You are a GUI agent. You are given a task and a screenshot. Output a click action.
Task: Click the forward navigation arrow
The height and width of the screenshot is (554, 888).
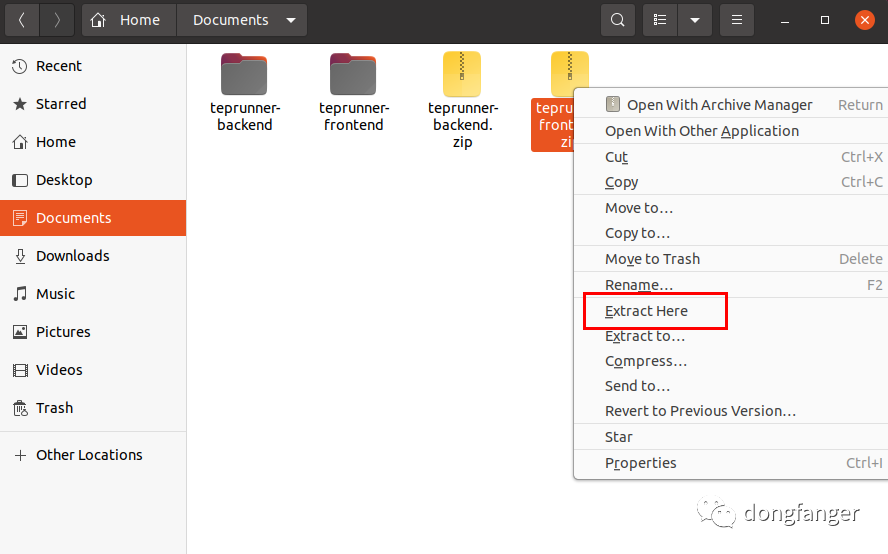(x=57, y=20)
